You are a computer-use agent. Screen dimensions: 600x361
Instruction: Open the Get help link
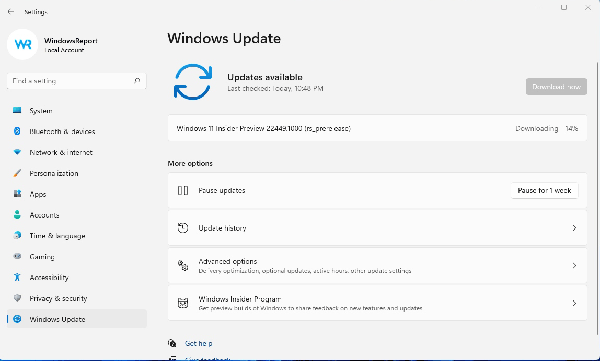[x=199, y=343]
